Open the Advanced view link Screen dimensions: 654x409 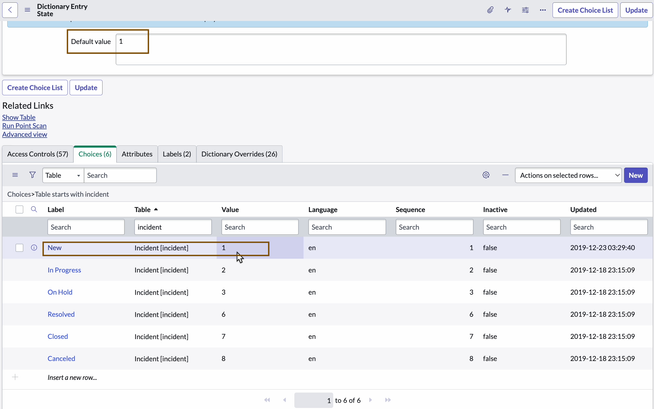pyautogui.click(x=25, y=135)
